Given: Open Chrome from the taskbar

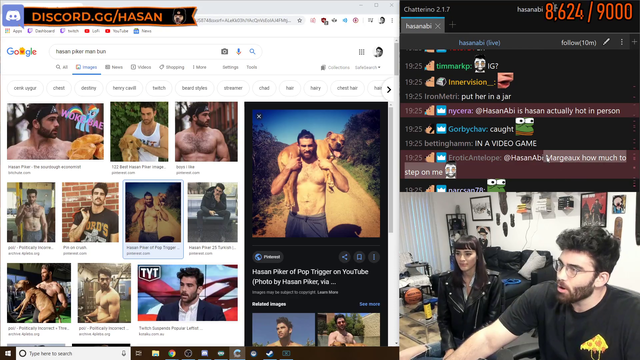Looking at the screenshot, I should [172, 353].
